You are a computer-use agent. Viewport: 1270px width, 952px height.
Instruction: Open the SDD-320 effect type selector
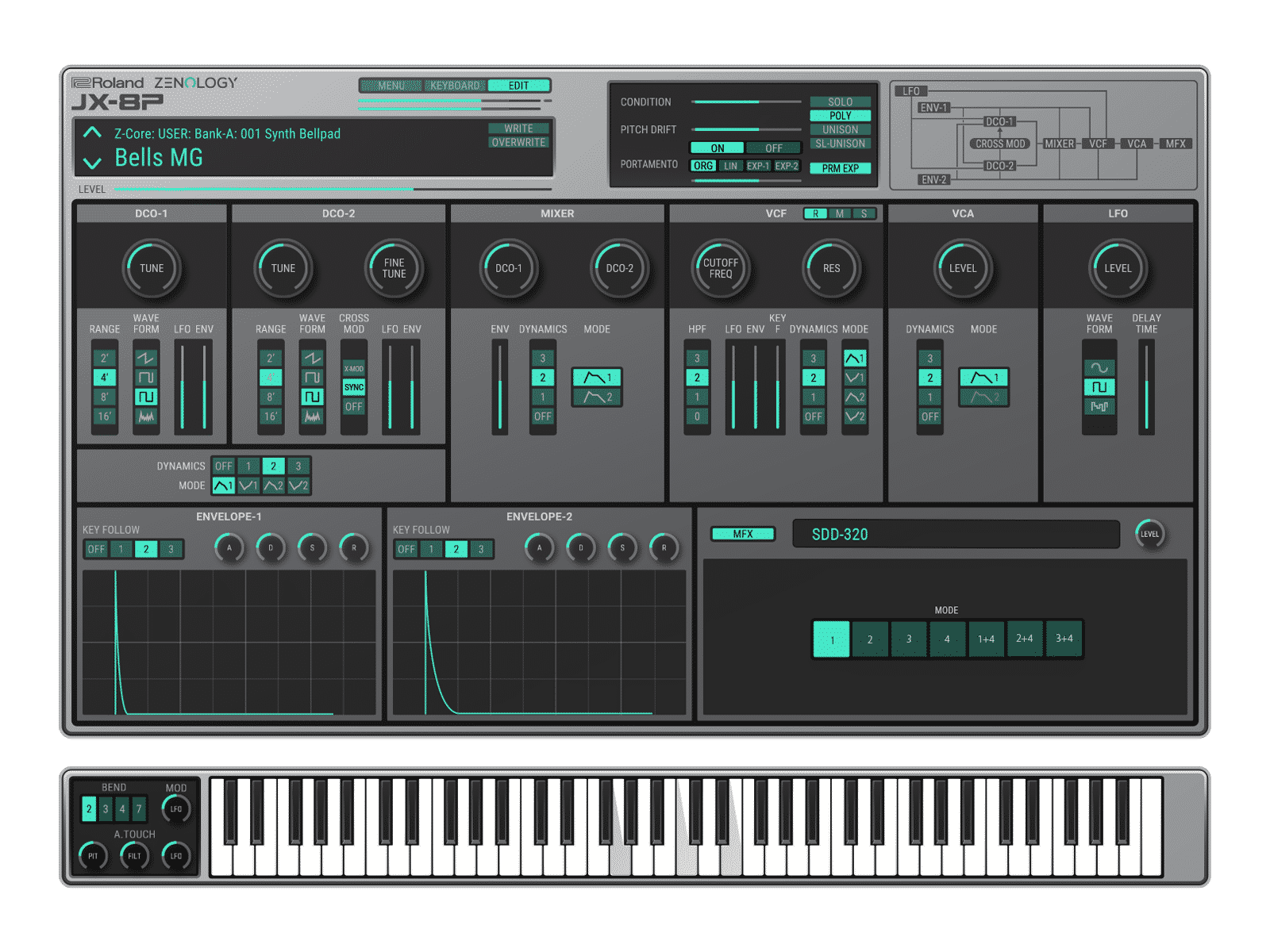(x=956, y=534)
